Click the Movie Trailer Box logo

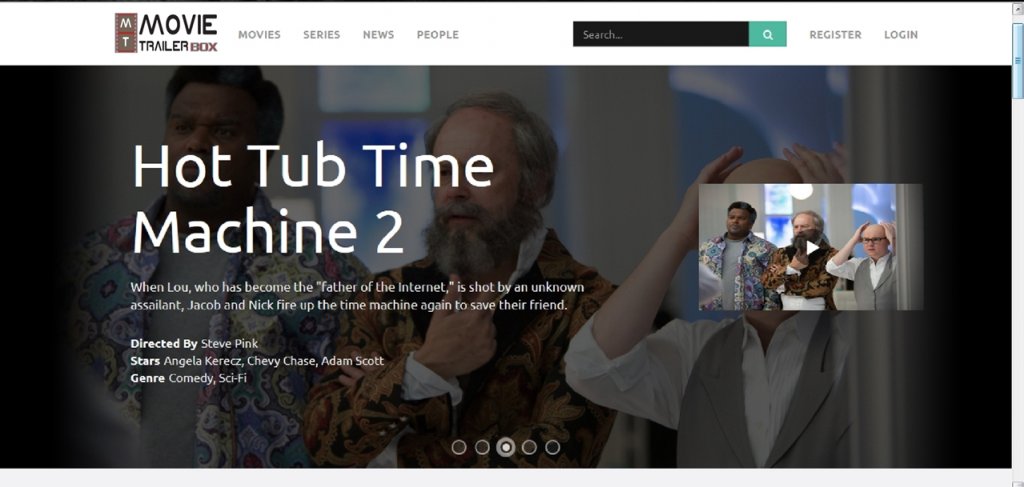pyautogui.click(x=166, y=33)
